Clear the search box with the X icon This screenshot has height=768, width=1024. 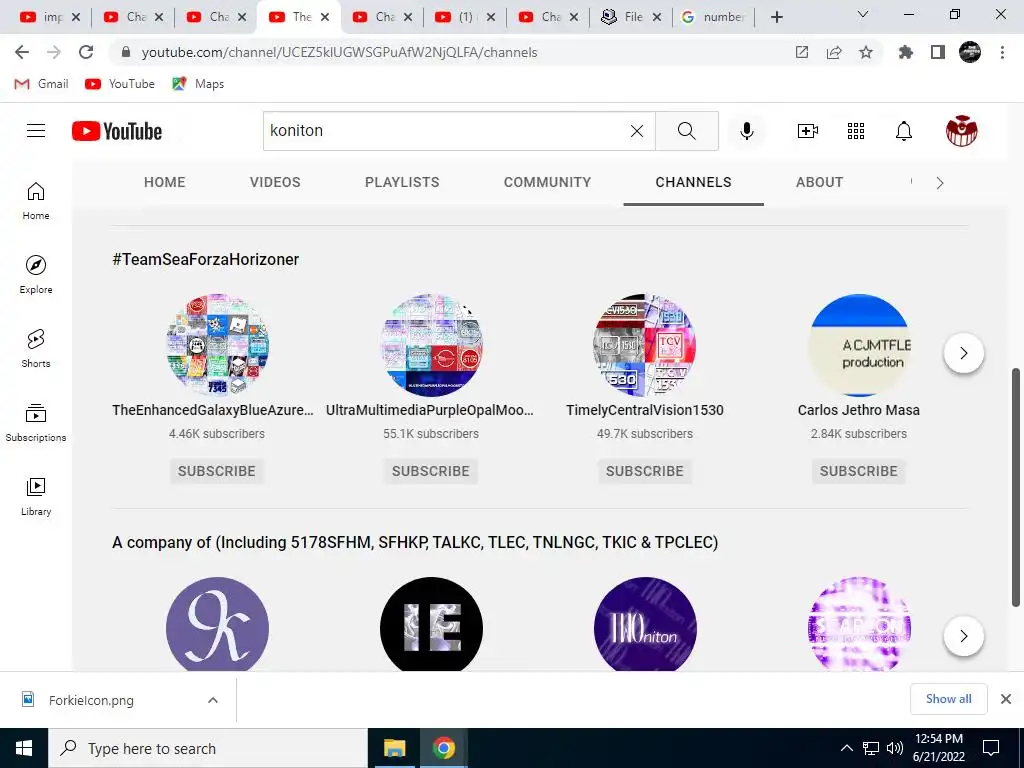coord(637,131)
